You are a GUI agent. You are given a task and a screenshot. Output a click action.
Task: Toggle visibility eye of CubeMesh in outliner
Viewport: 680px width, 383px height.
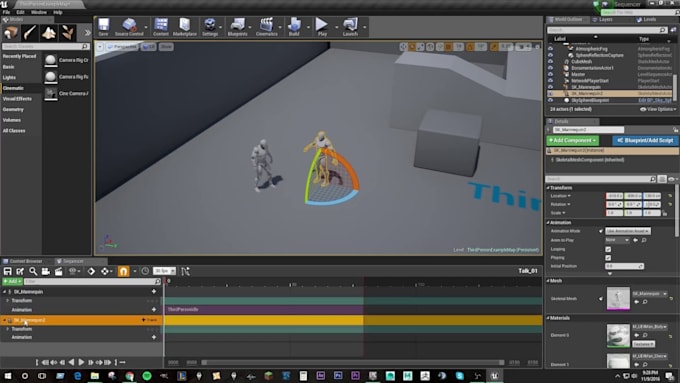click(550, 62)
